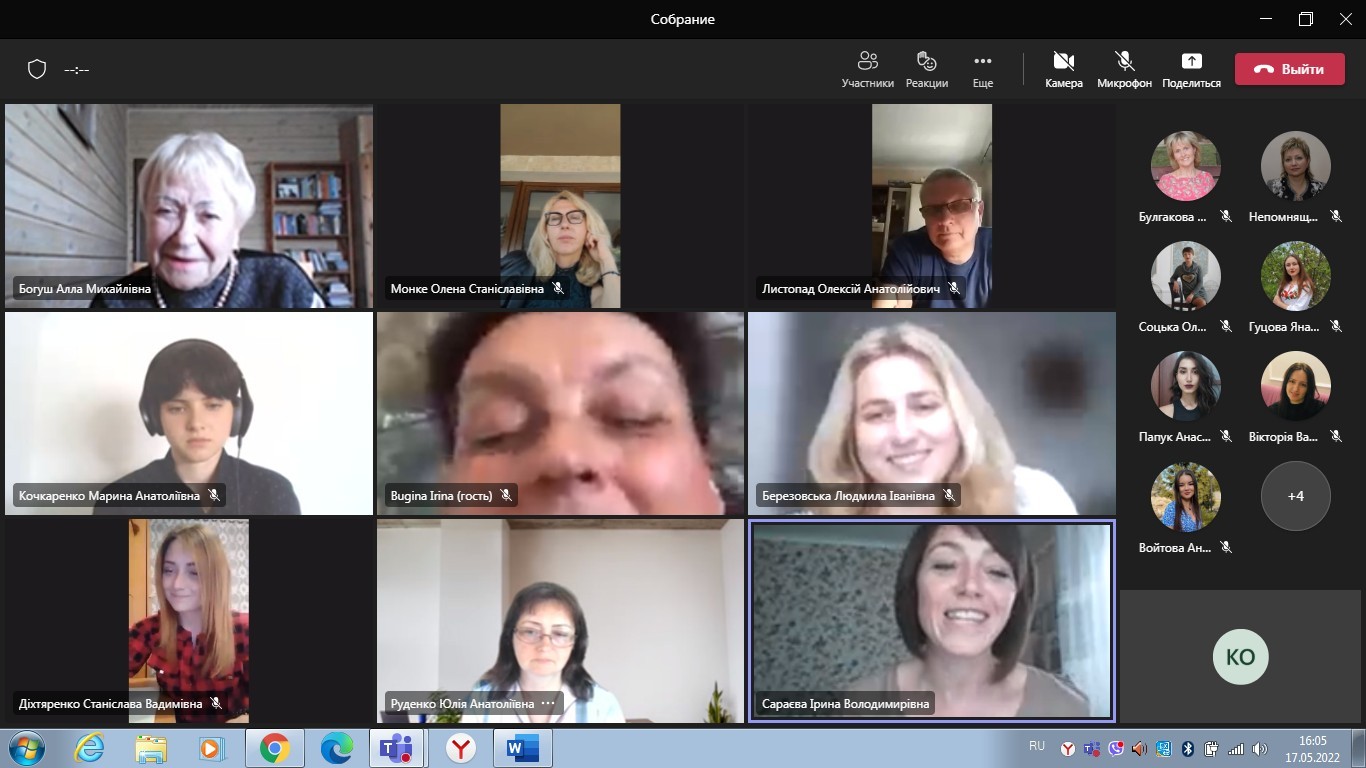The width and height of the screenshot is (1366, 768).
Task: Click the muted mic icon beside Діхтяренко Станіслава Вадимівна
Action: [216, 703]
